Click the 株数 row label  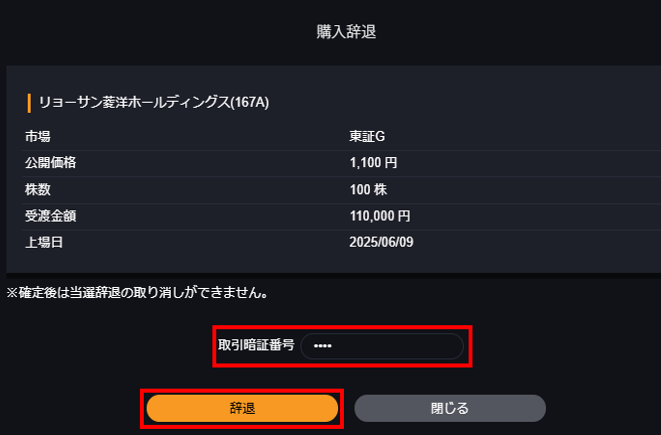point(38,189)
